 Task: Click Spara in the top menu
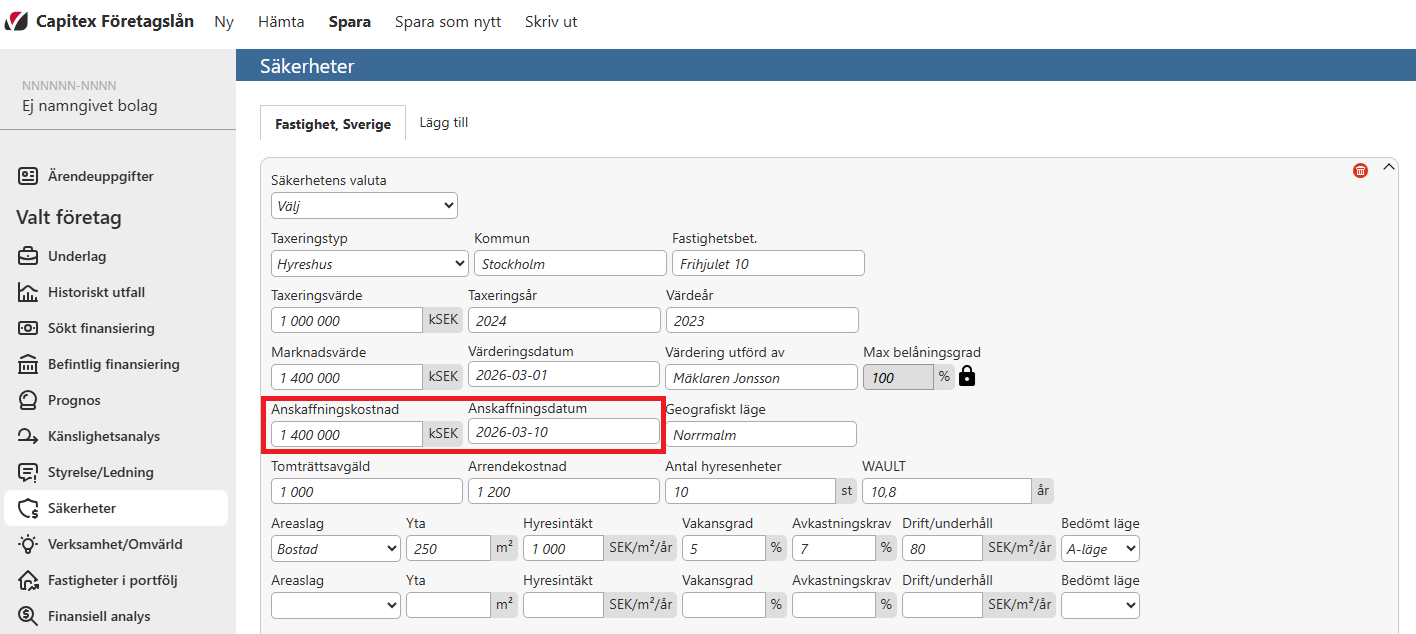(350, 21)
